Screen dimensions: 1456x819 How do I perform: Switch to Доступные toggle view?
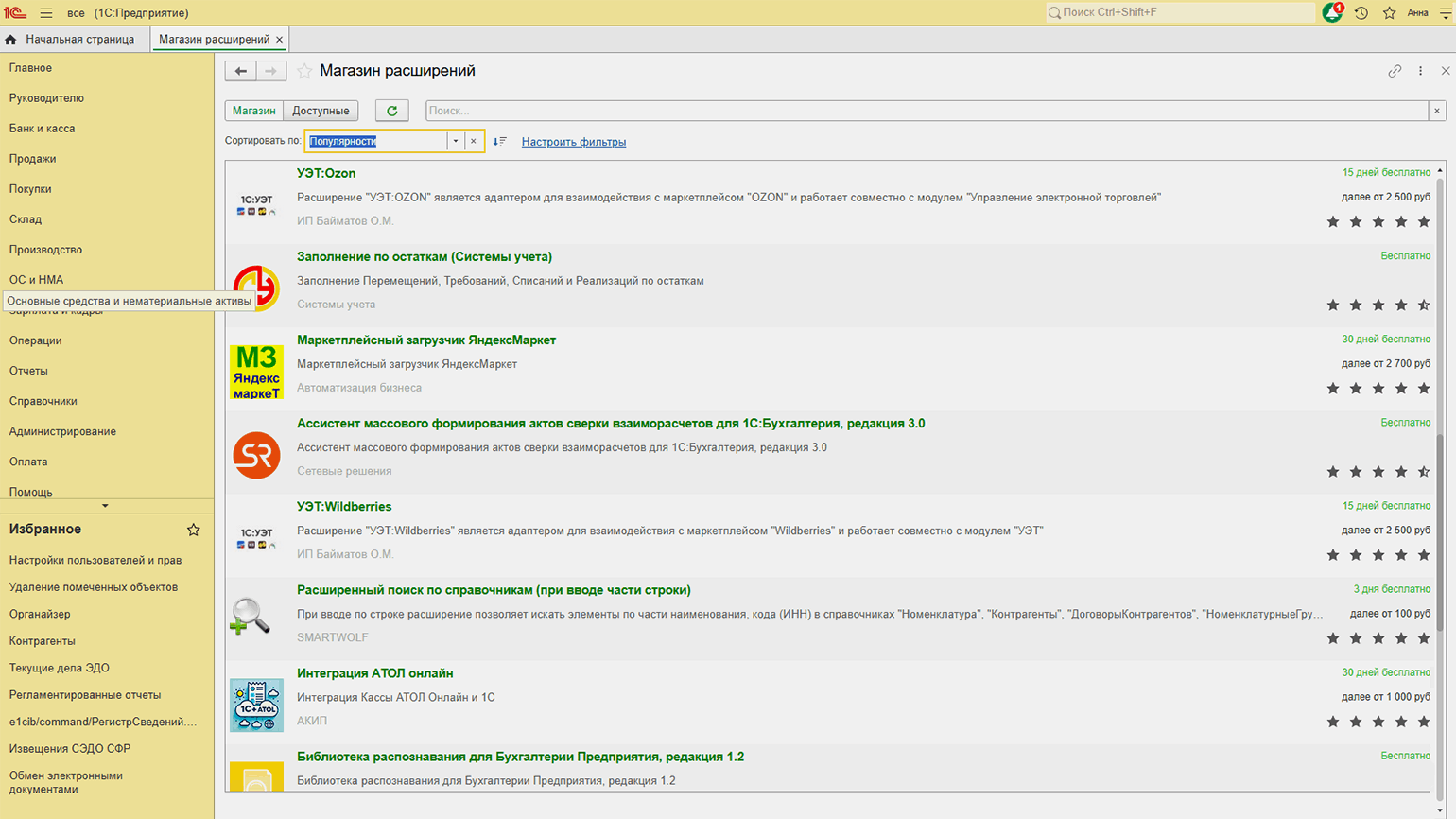pyautogui.click(x=321, y=111)
